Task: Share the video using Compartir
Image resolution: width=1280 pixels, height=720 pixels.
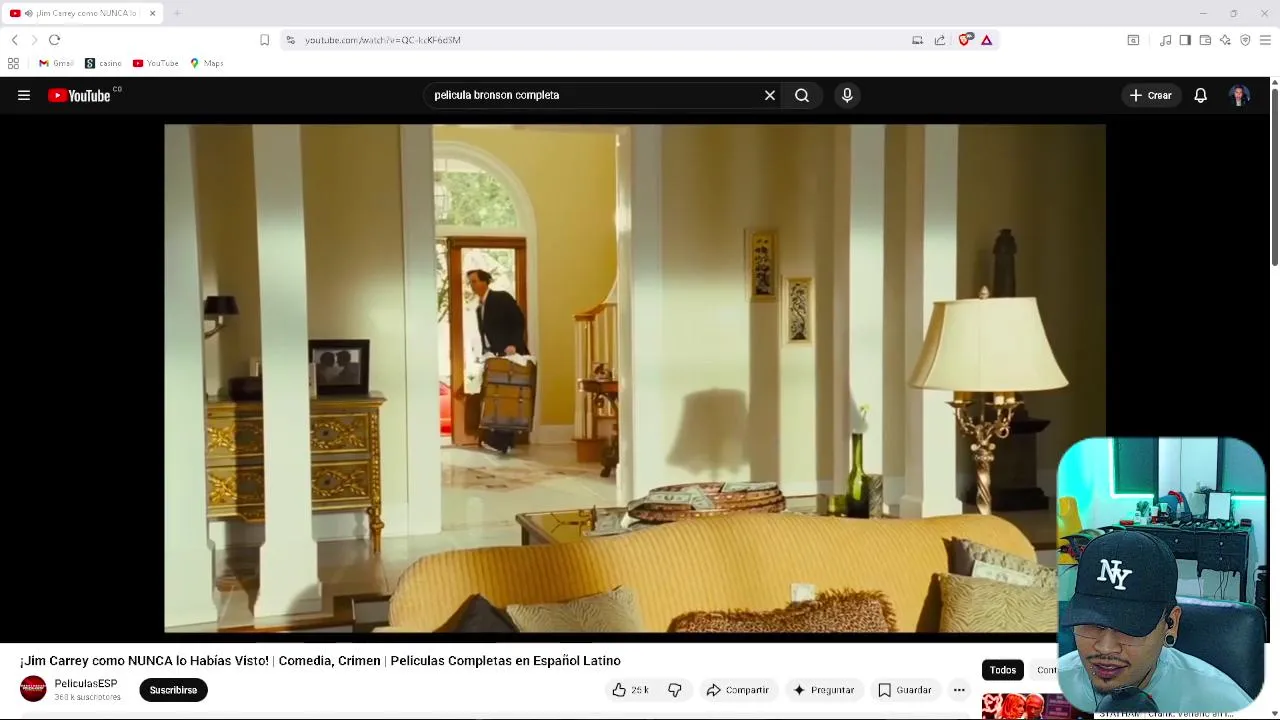Action: pos(737,690)
